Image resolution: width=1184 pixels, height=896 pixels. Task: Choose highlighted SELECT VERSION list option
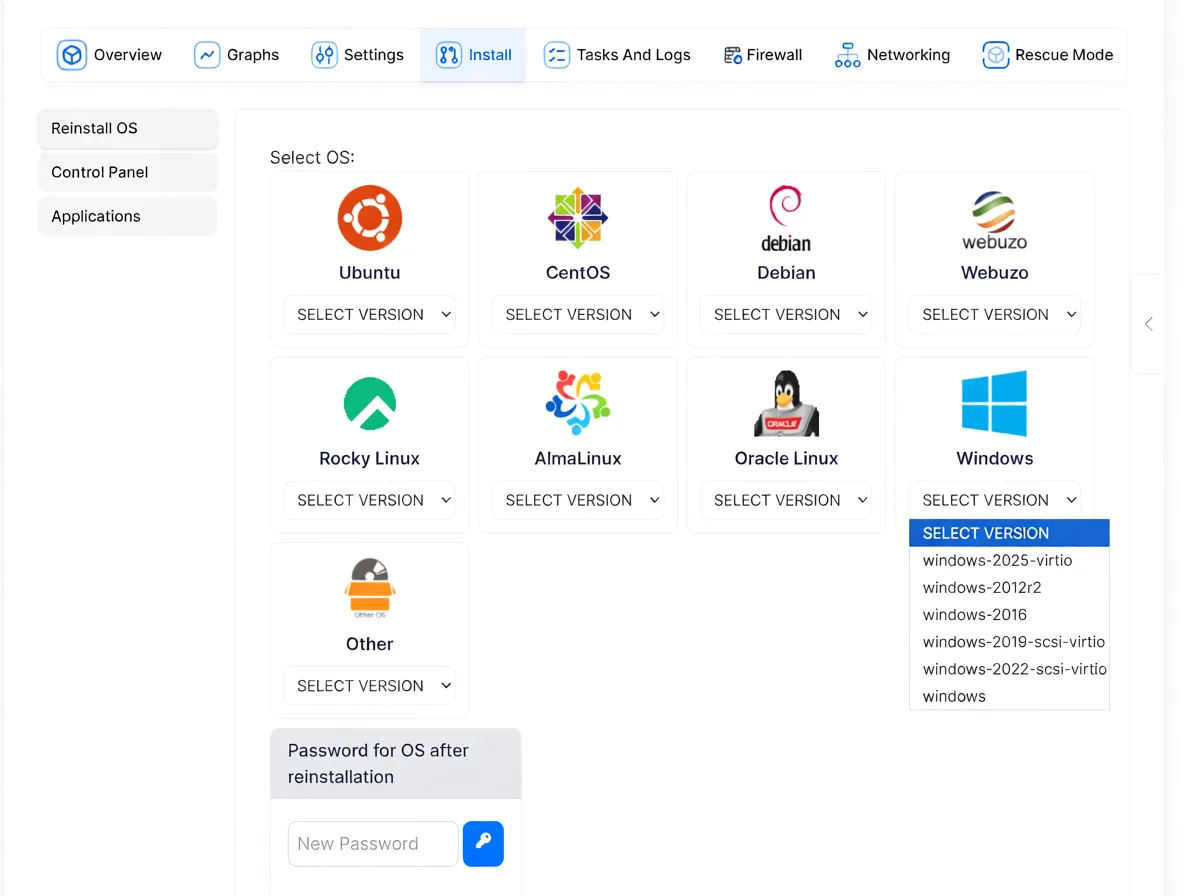pos(1009,533)
